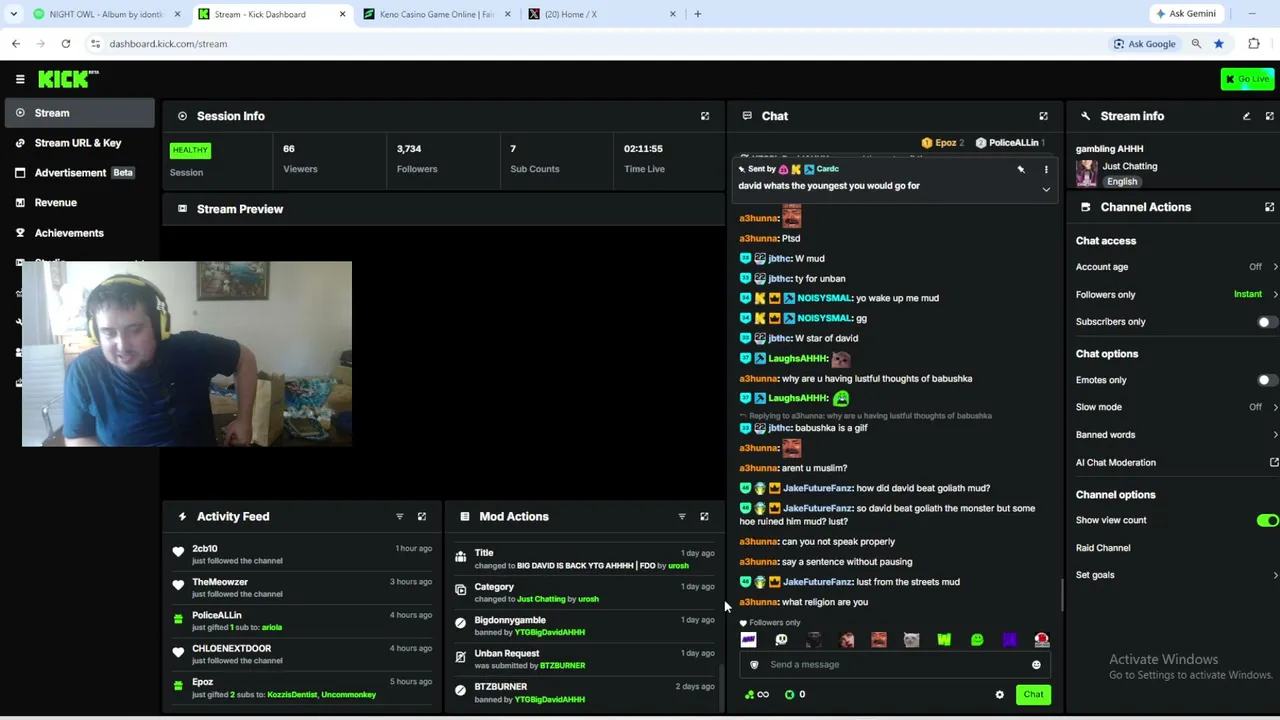Click the English language tag

[1122, 182]
